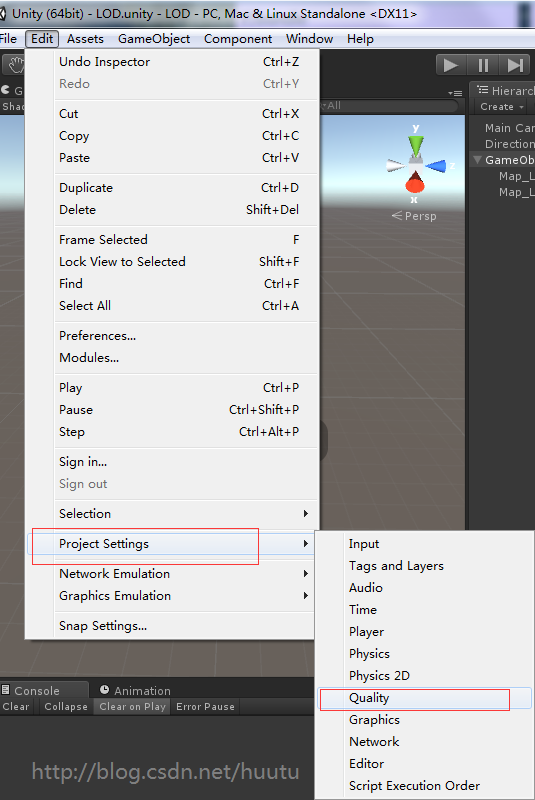Select Player in Project Settings submenu
The width and height of the screenshot is (535, 800).
425,632
